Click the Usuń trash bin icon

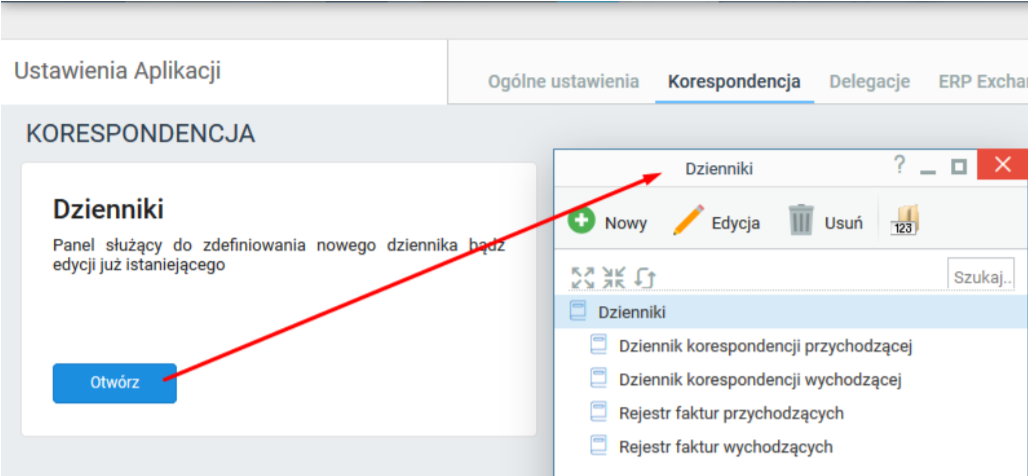click(x=801, y=220)
